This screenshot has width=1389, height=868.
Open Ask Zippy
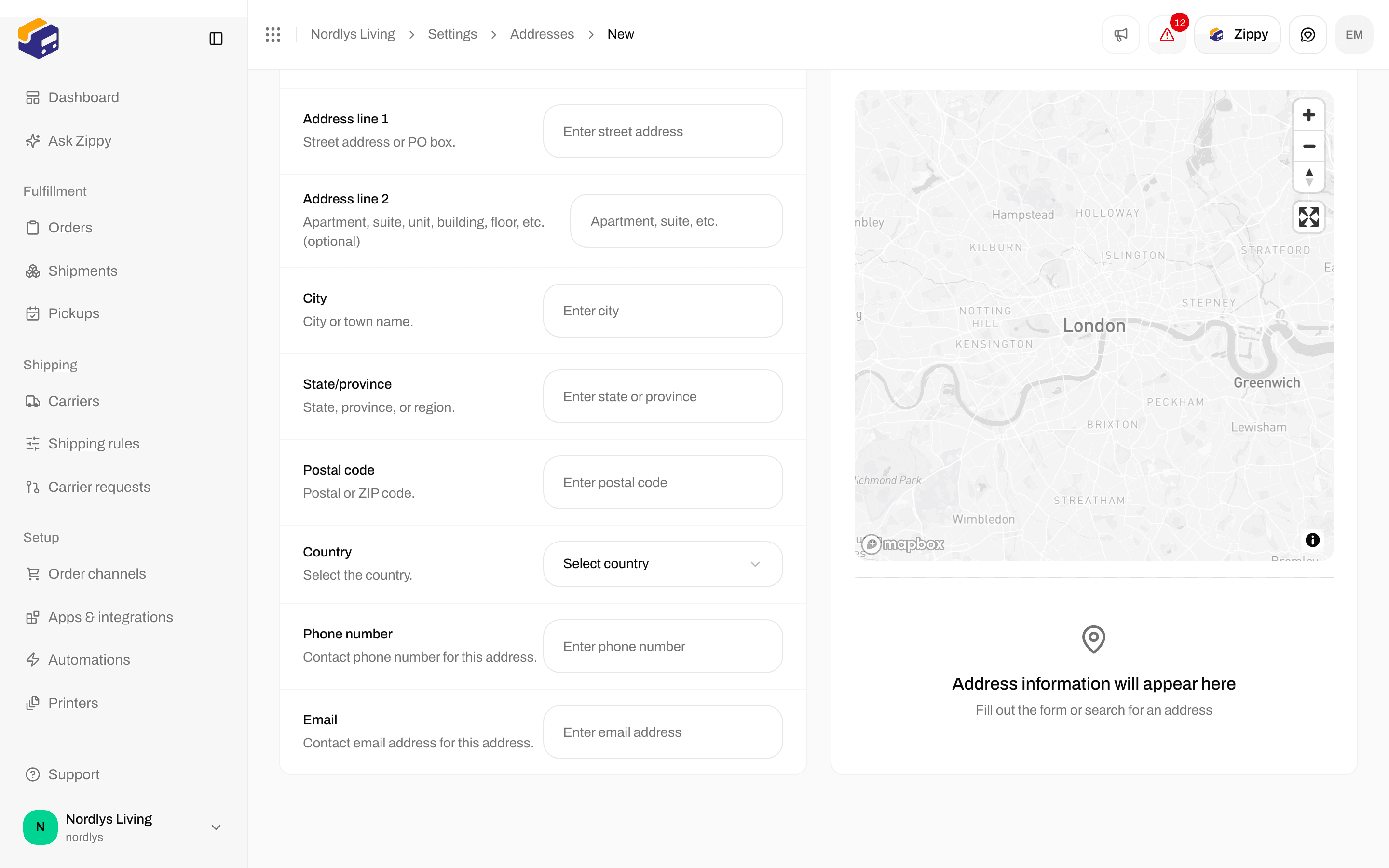[x=68, y=141]
